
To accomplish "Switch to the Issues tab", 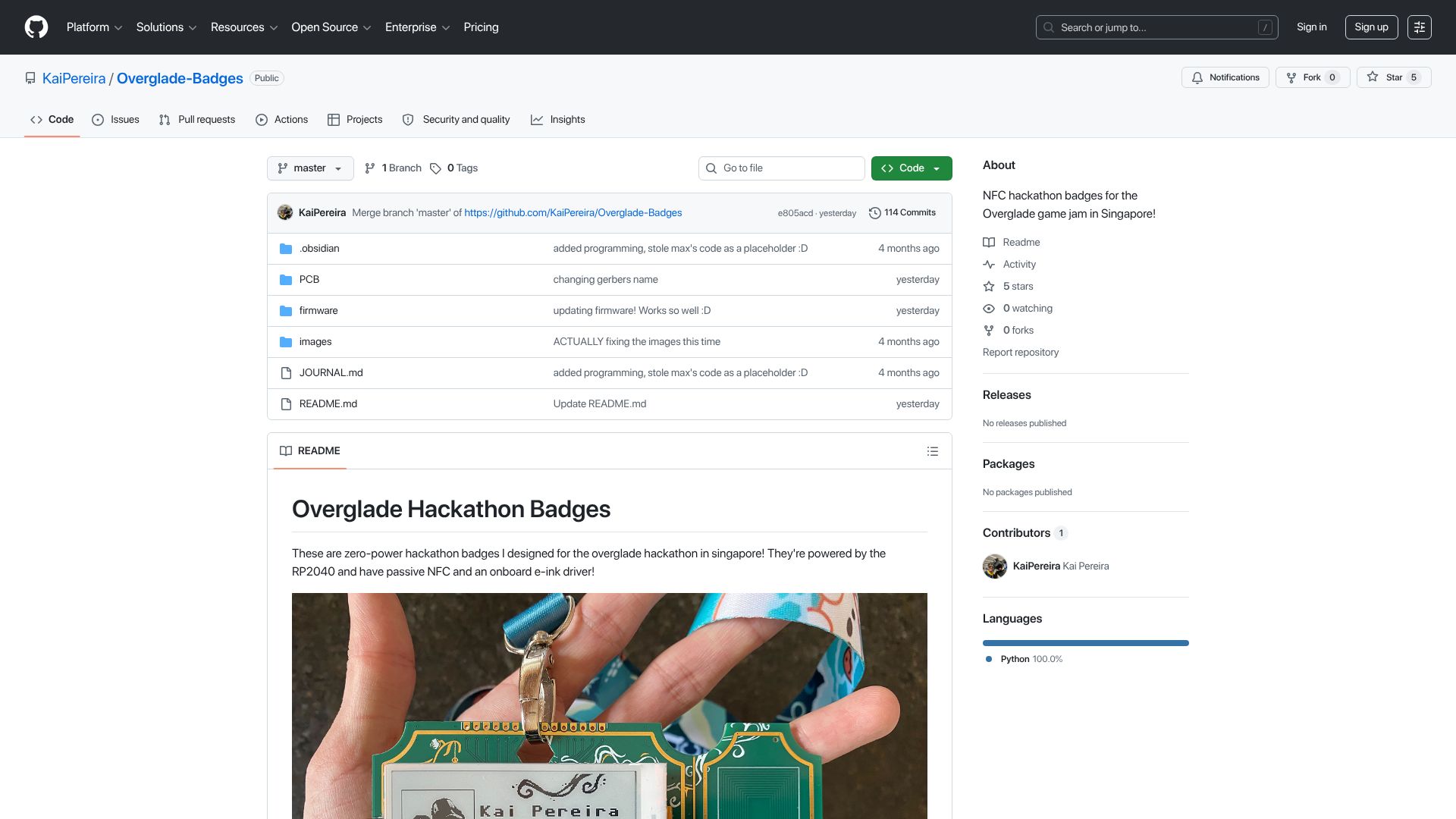I will point(115,120).
